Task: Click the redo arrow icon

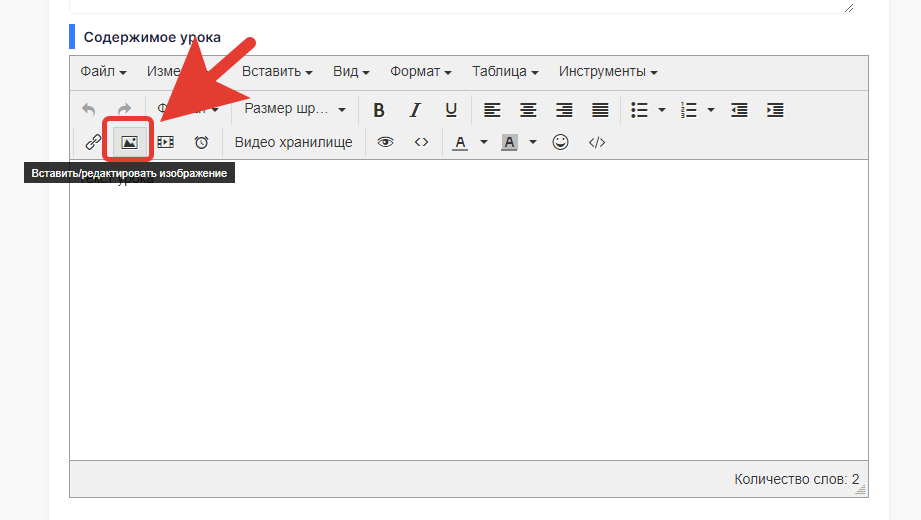Action: click(124, 109)
